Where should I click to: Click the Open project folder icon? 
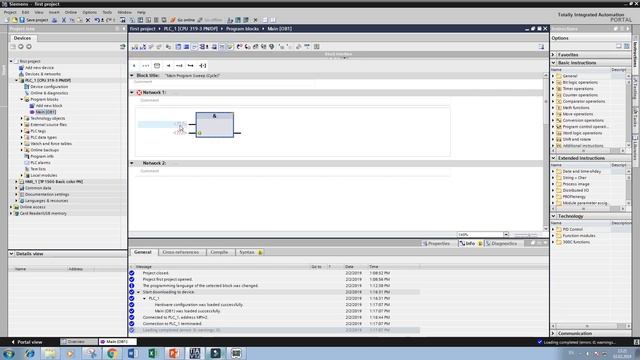point(14,20)
